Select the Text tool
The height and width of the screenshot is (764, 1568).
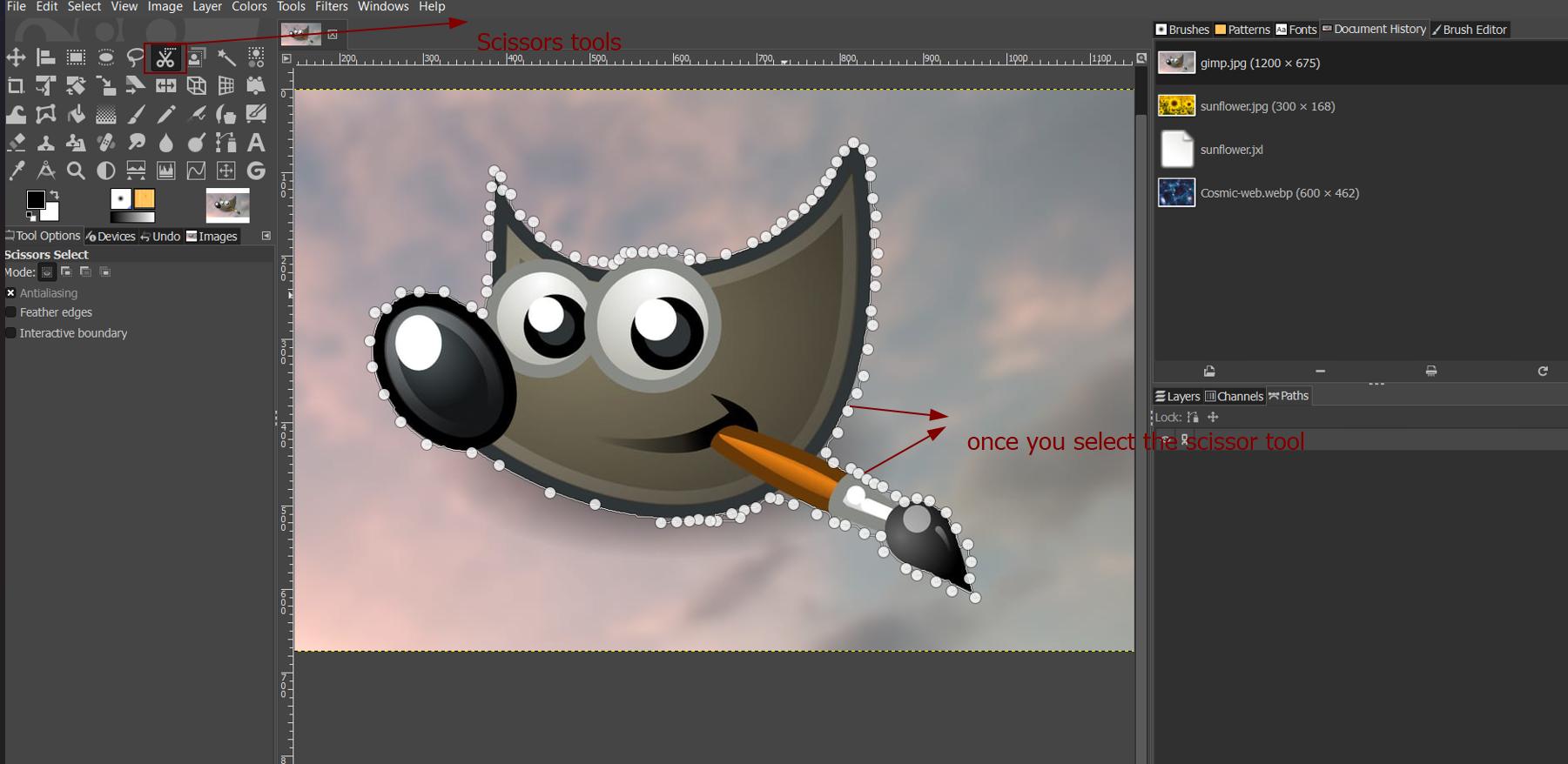[x=256, y=142]
